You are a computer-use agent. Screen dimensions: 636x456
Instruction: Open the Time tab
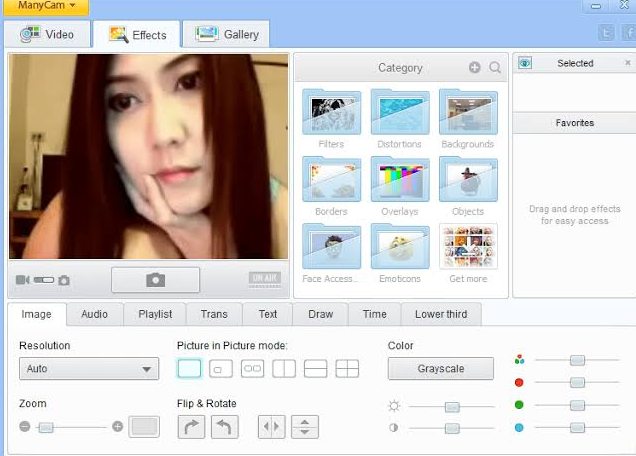pyautogui.click(x=374, y=314)
